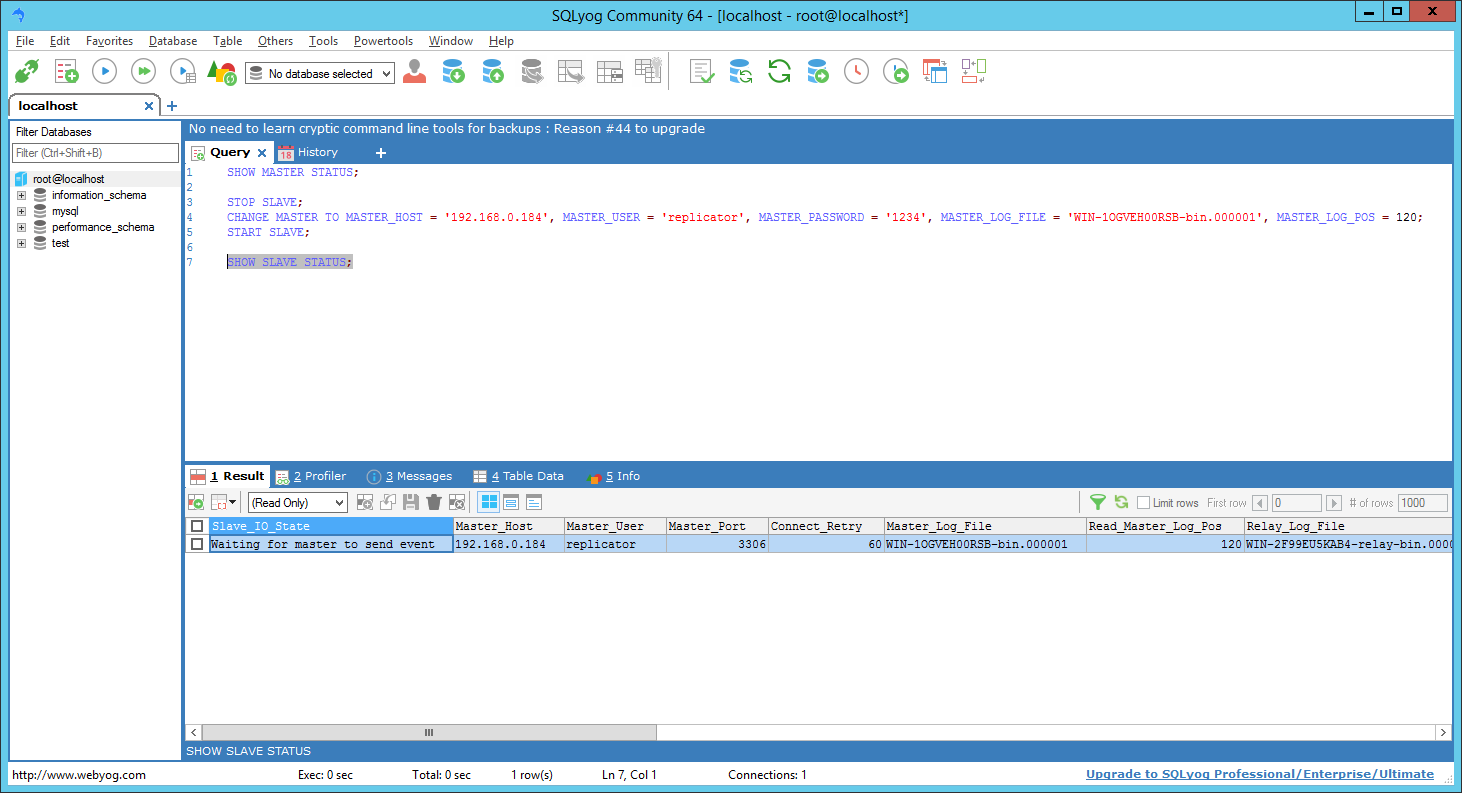Refresh the result with small green arrows icon
The image size is (1462, 793).
click(x=1122, y=502)
